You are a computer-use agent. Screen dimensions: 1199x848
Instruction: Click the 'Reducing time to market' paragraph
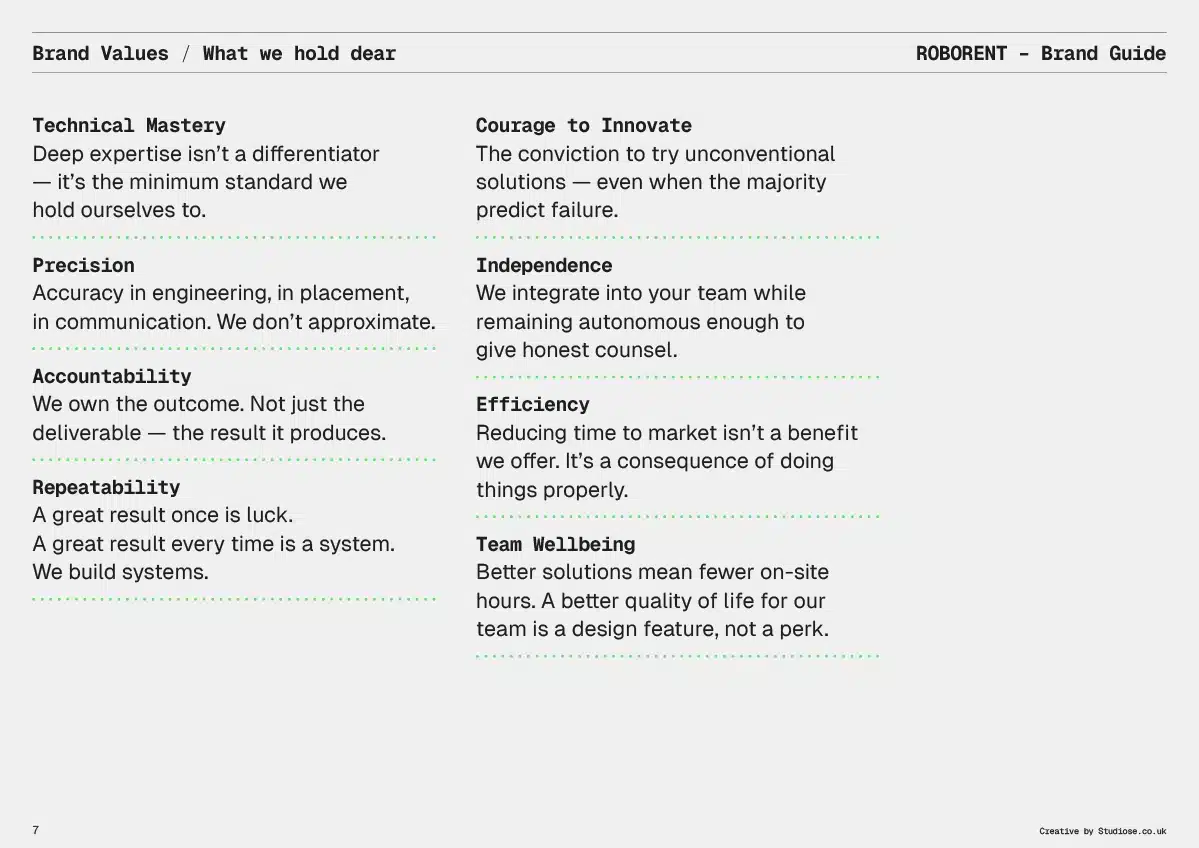point(667,461)
